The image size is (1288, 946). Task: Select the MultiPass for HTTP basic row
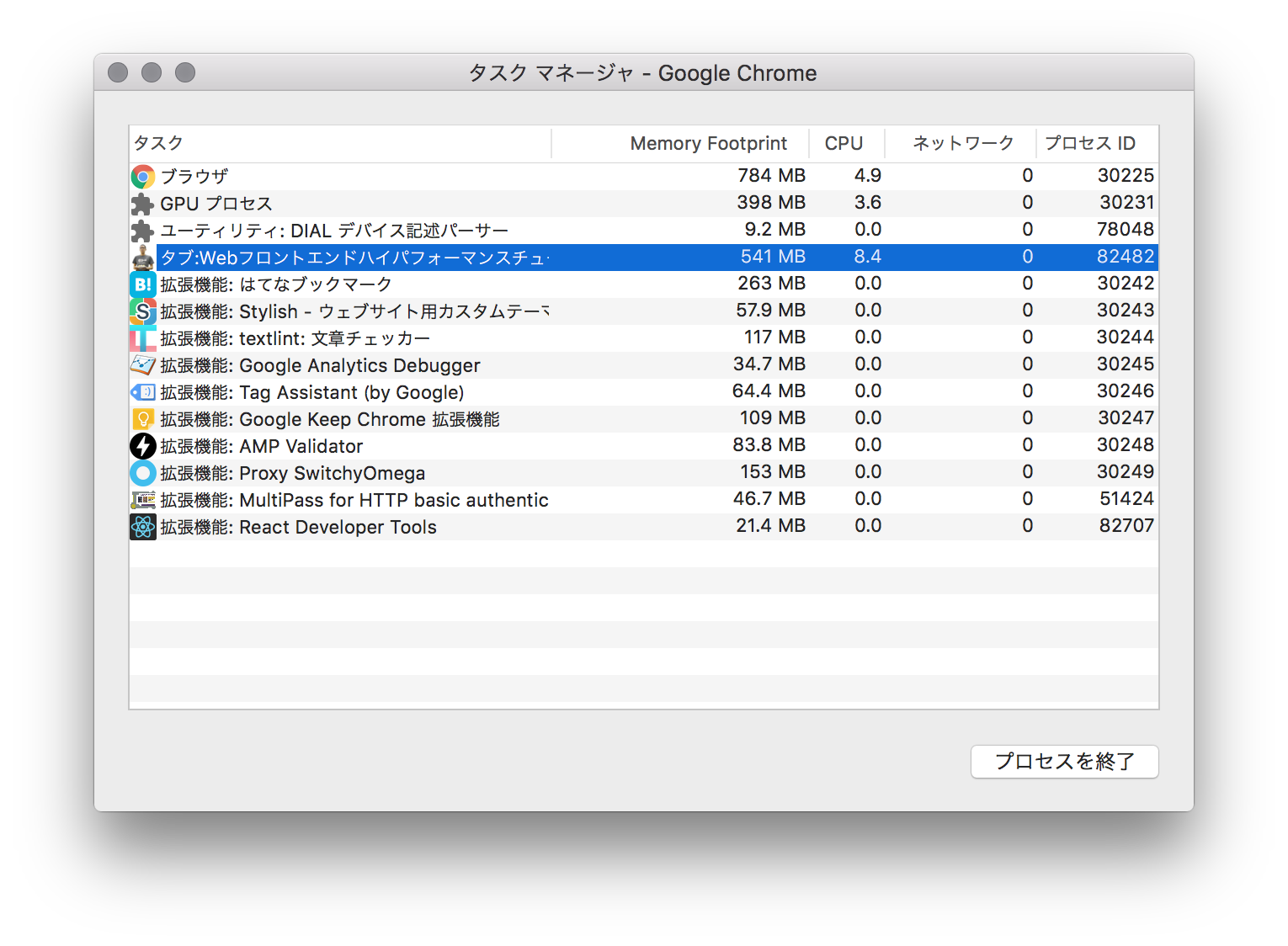[644, 500]
